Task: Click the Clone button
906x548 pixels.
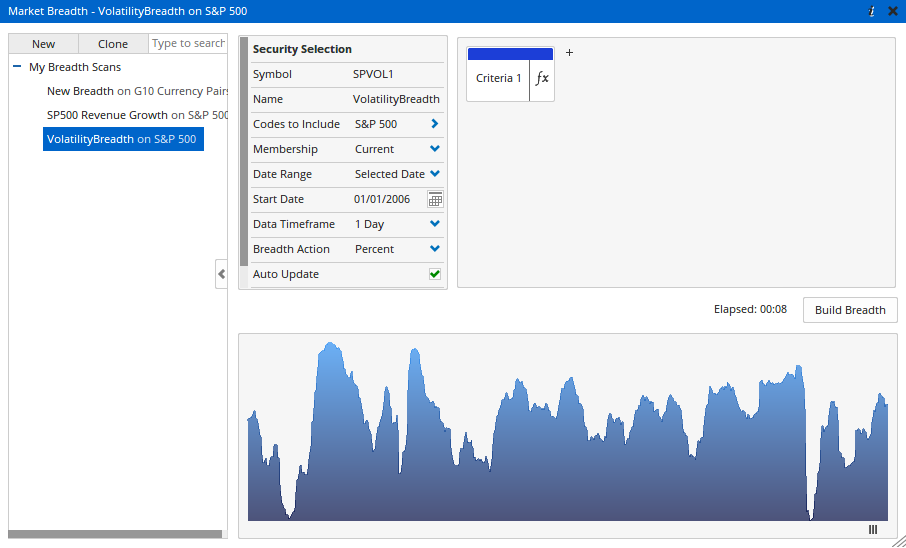Action: click(113, 44)
